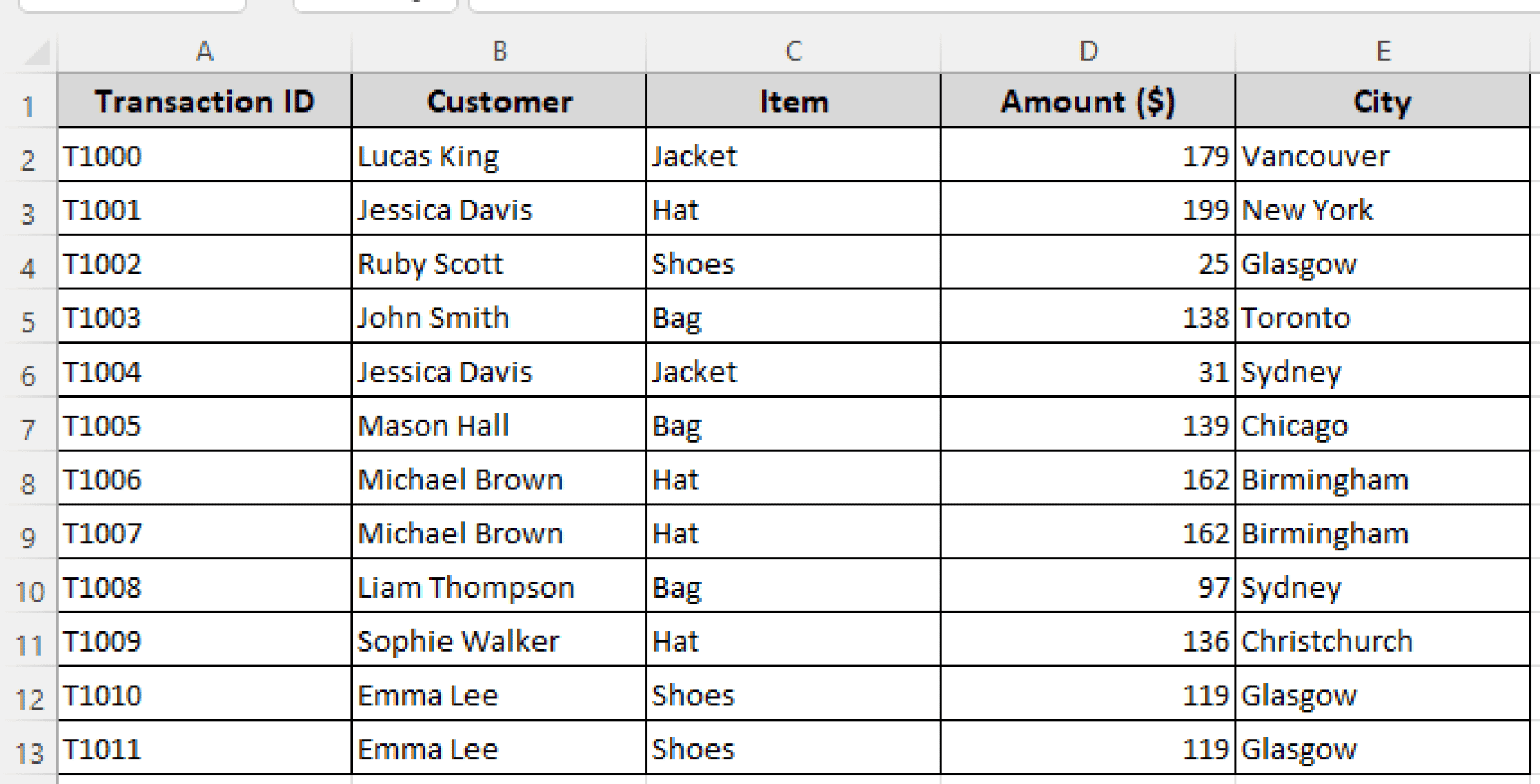The image size is (1540, 784).
Task: Select the cell containing Sophie Walker
Action: tap(499, 641)
